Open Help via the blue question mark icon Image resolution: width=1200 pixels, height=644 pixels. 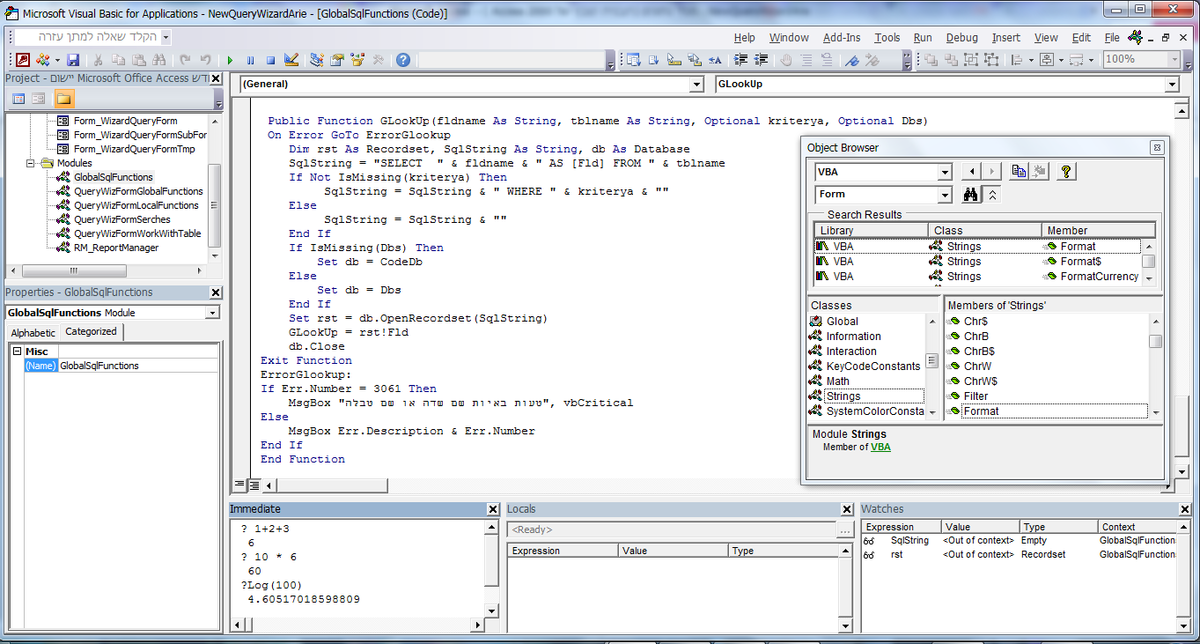point(402,60)
